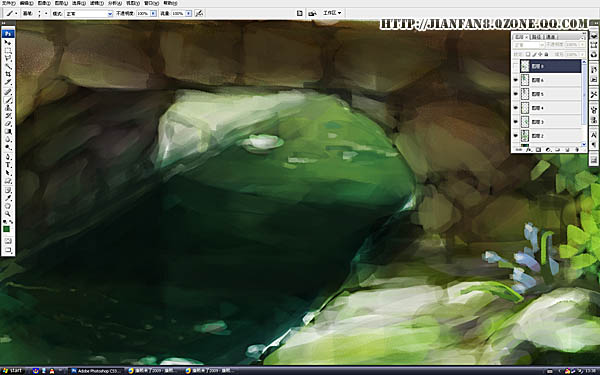This screenshot has width=600, height=375.
Task: Open the 文件(F) menu
Action: point(8,3)
